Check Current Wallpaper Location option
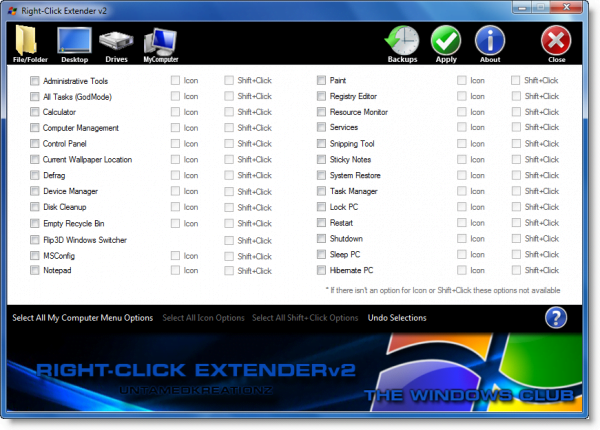 35,159
